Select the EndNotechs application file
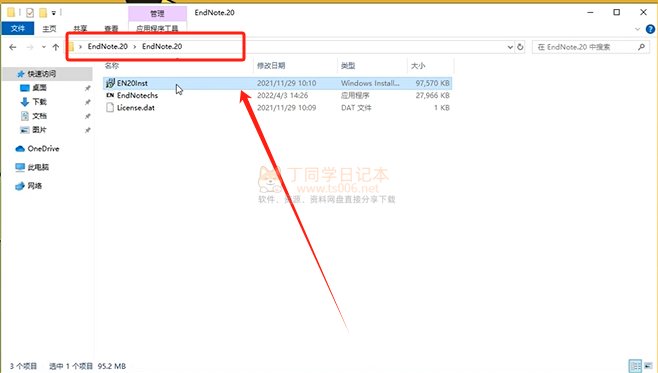Image resolution: width=658 pixels, height=373 pixels. pos(277,95)
